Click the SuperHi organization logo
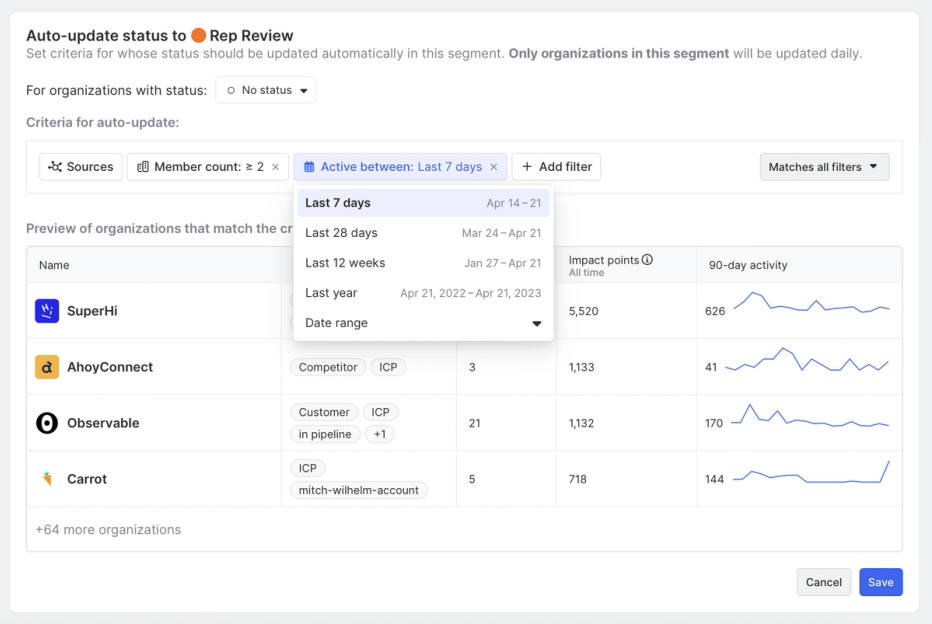932x624 pixels. 47,311
